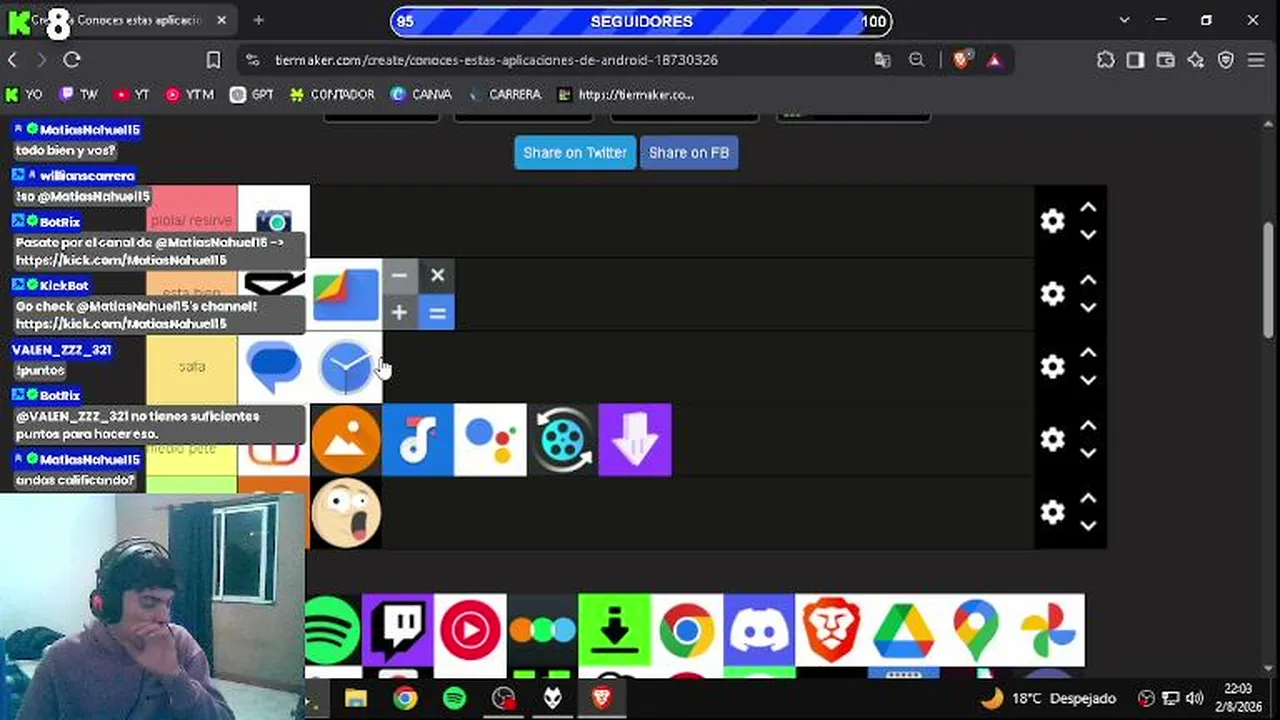Open the YO bookmark
Image resolution: width=1280 pixels, height=720 pixels.
[x=24, y=95]
